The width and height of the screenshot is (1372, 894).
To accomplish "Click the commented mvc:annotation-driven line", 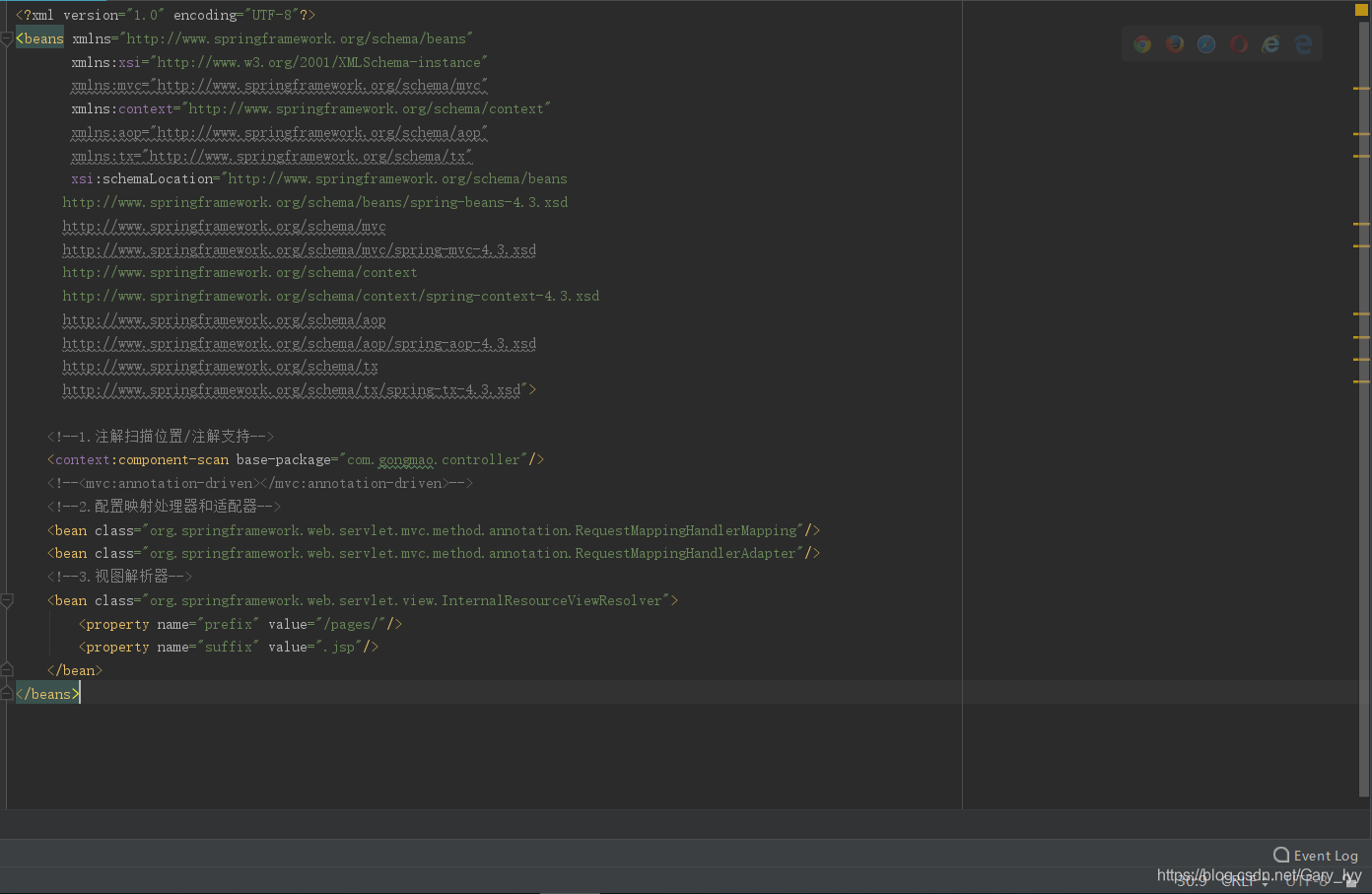I will click(x=260, y=483).
